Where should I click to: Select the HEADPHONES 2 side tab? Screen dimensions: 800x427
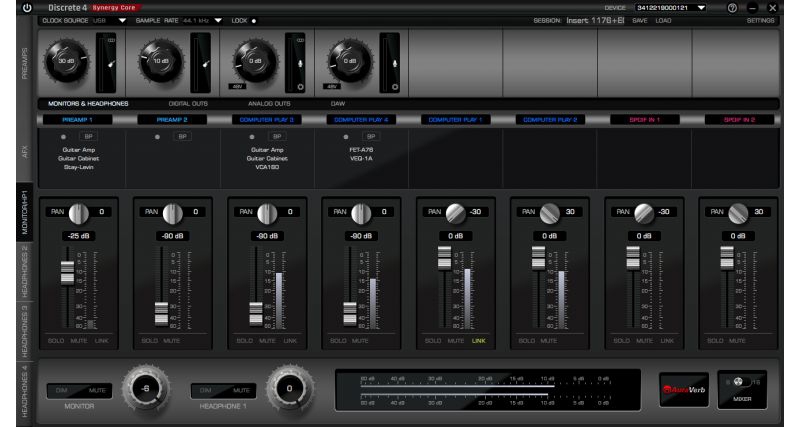click(x=24, y=271)
